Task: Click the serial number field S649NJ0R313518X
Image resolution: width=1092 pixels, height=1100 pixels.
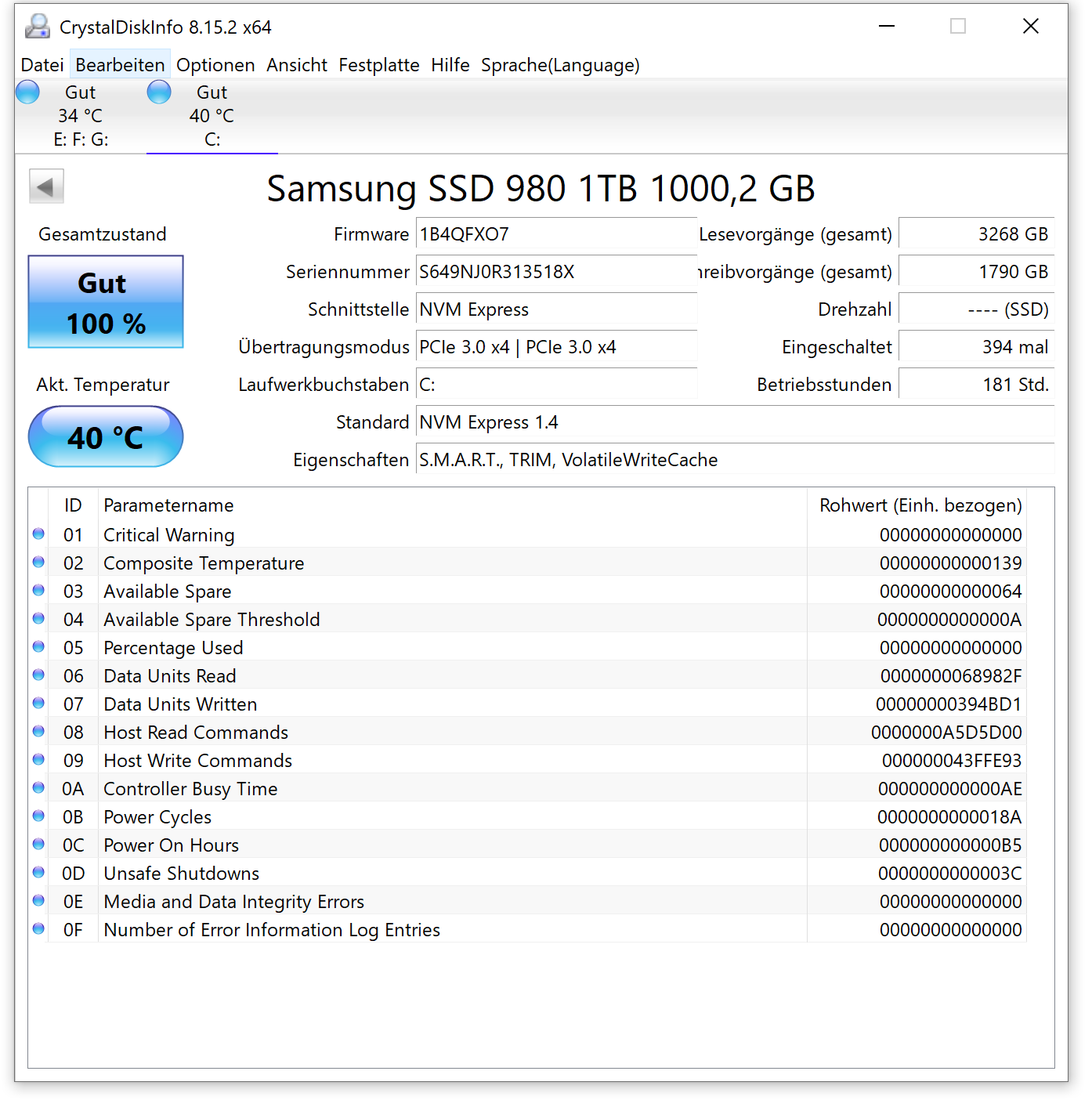Action: click(x=556, y=272)
